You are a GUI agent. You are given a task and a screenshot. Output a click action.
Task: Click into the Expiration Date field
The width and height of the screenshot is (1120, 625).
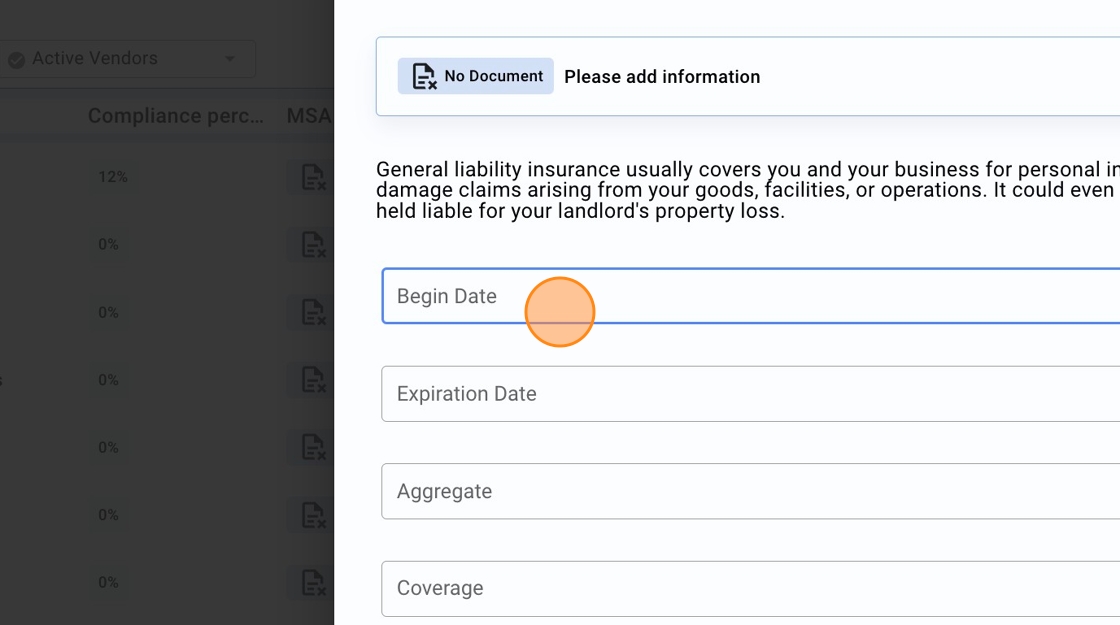click(x=750, y=394)
